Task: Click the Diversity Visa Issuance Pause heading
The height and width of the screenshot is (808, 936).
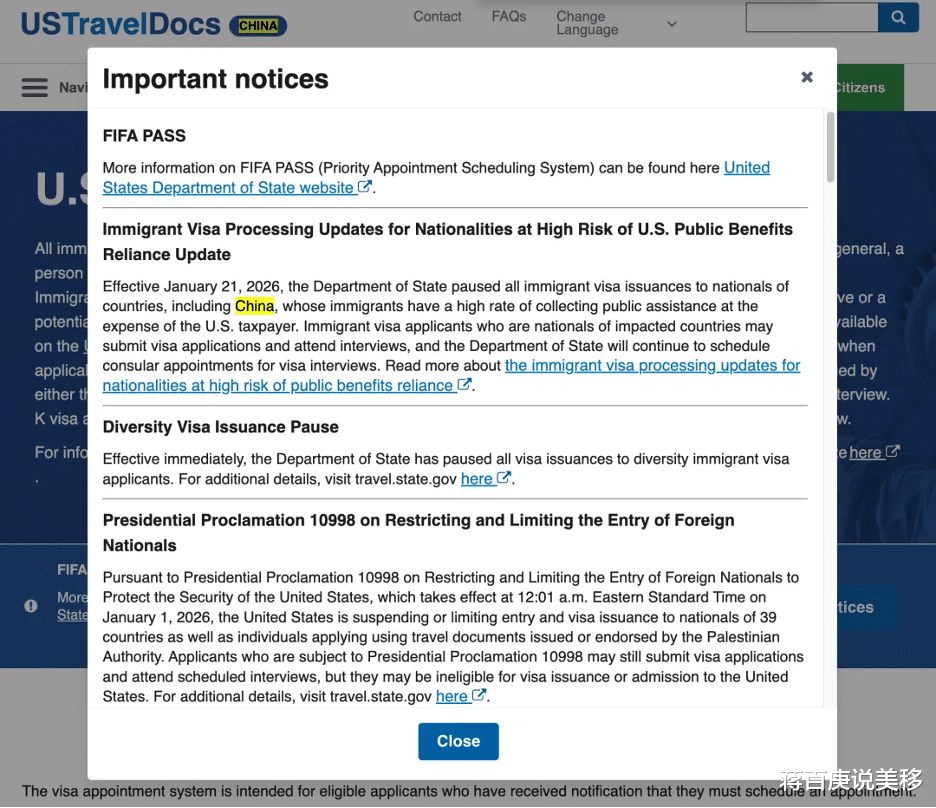Action: click(x=220, y=427)
